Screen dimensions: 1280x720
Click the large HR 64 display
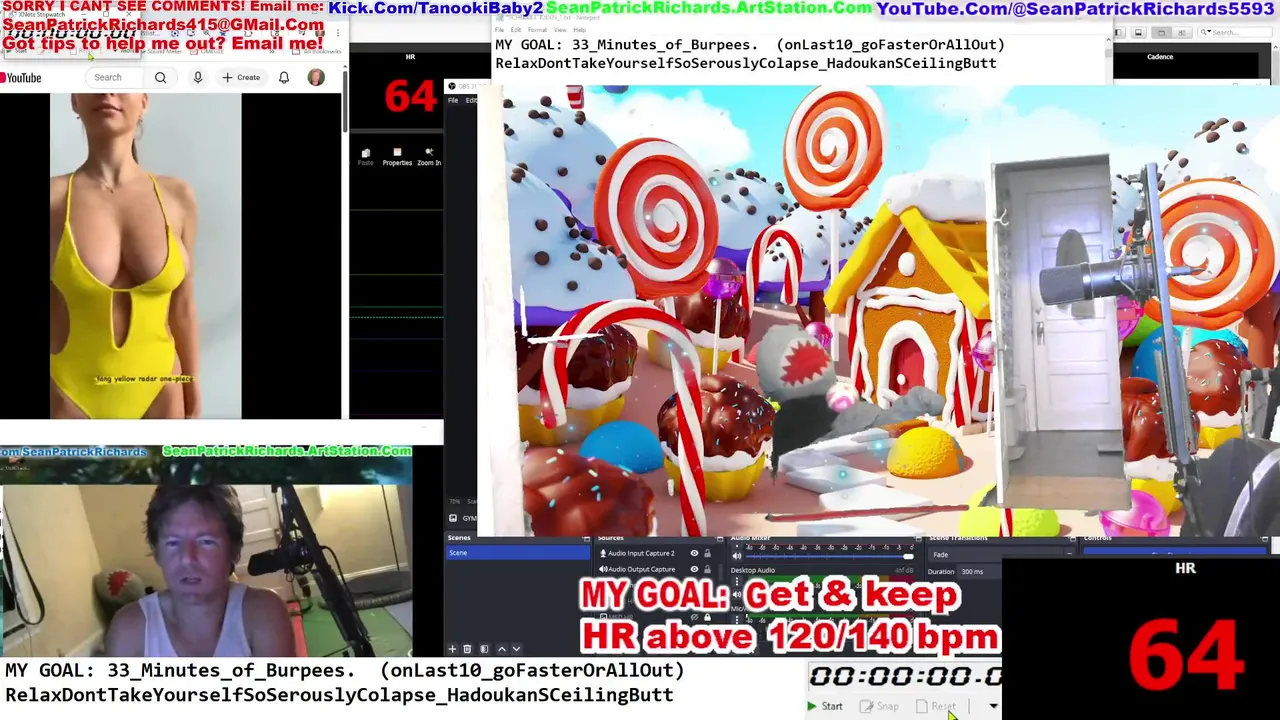coord(1186,655)
